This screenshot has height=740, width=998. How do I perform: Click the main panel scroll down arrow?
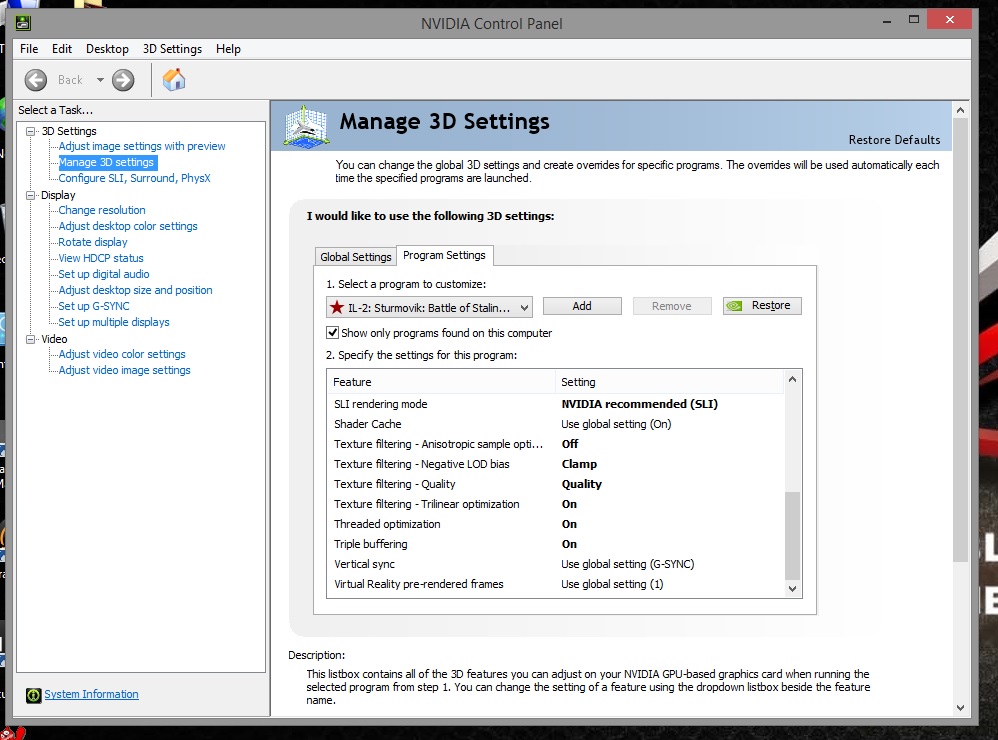960,708
